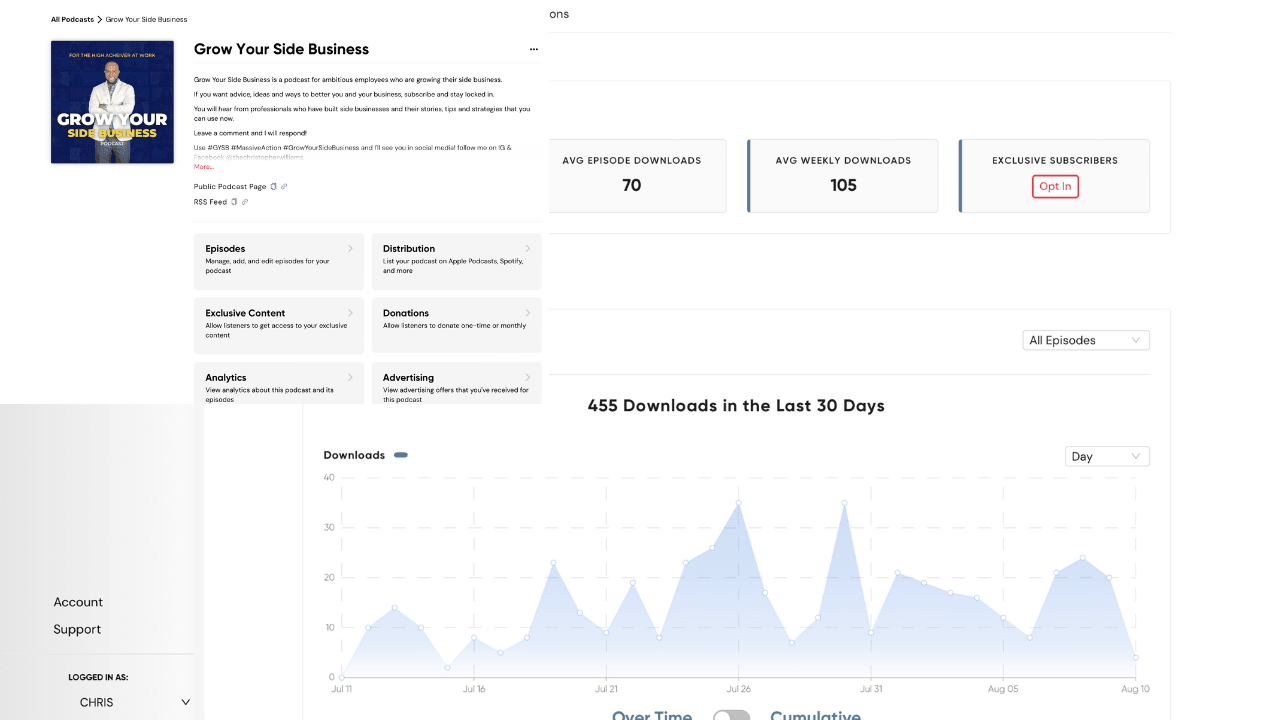Screen dimensions: 1280x720
Task: Open the Exclusive Content section card
Action: point(278,324)
